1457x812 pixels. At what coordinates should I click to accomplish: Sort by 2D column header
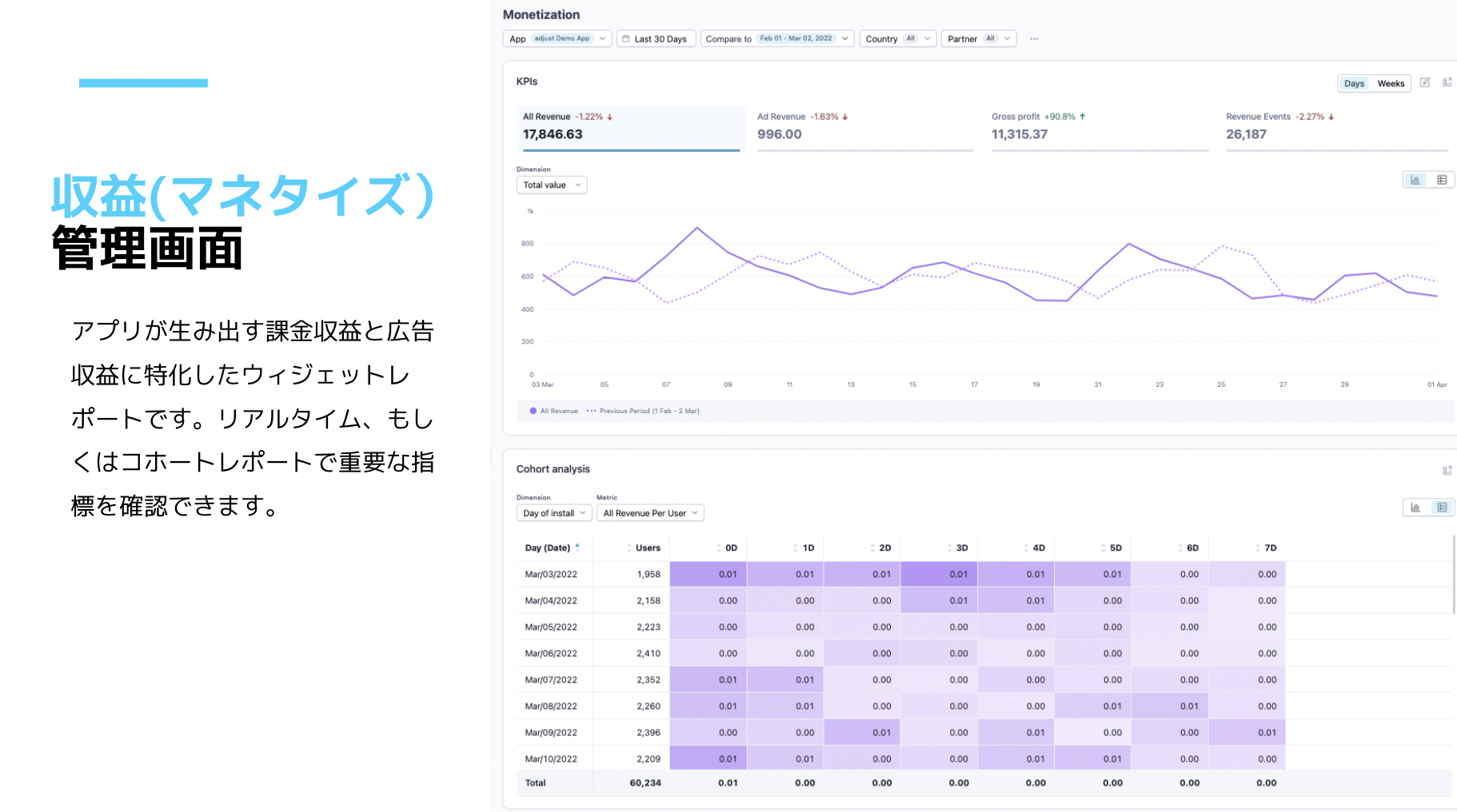(881, 547)
